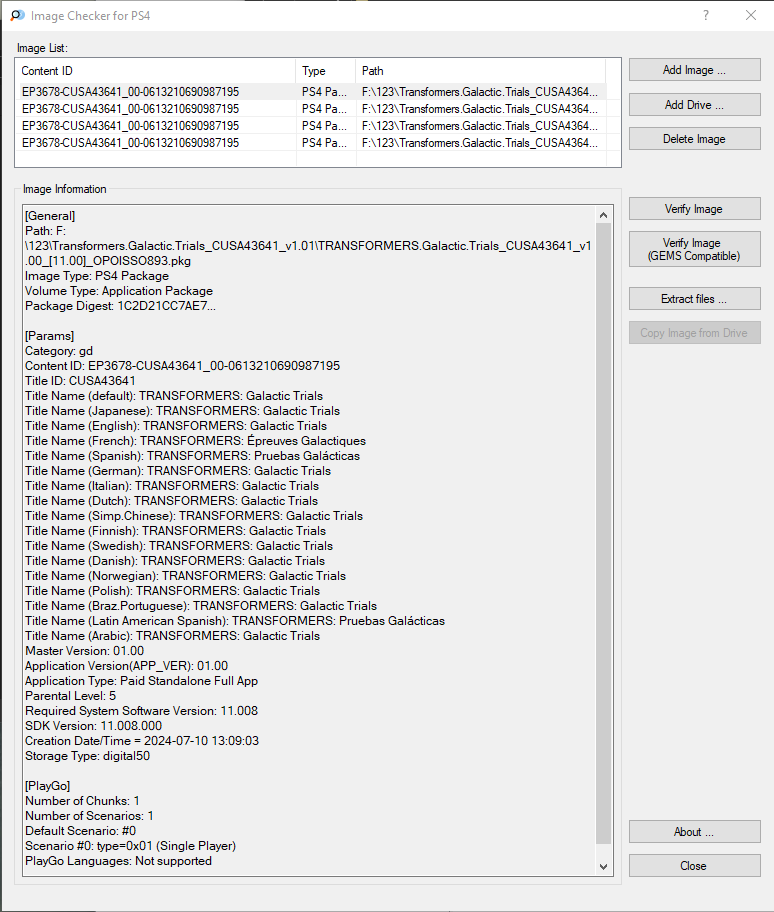
Task: Click the 'Title Name (French)' Épreuves Galactiques line
Action: [195, 441]
